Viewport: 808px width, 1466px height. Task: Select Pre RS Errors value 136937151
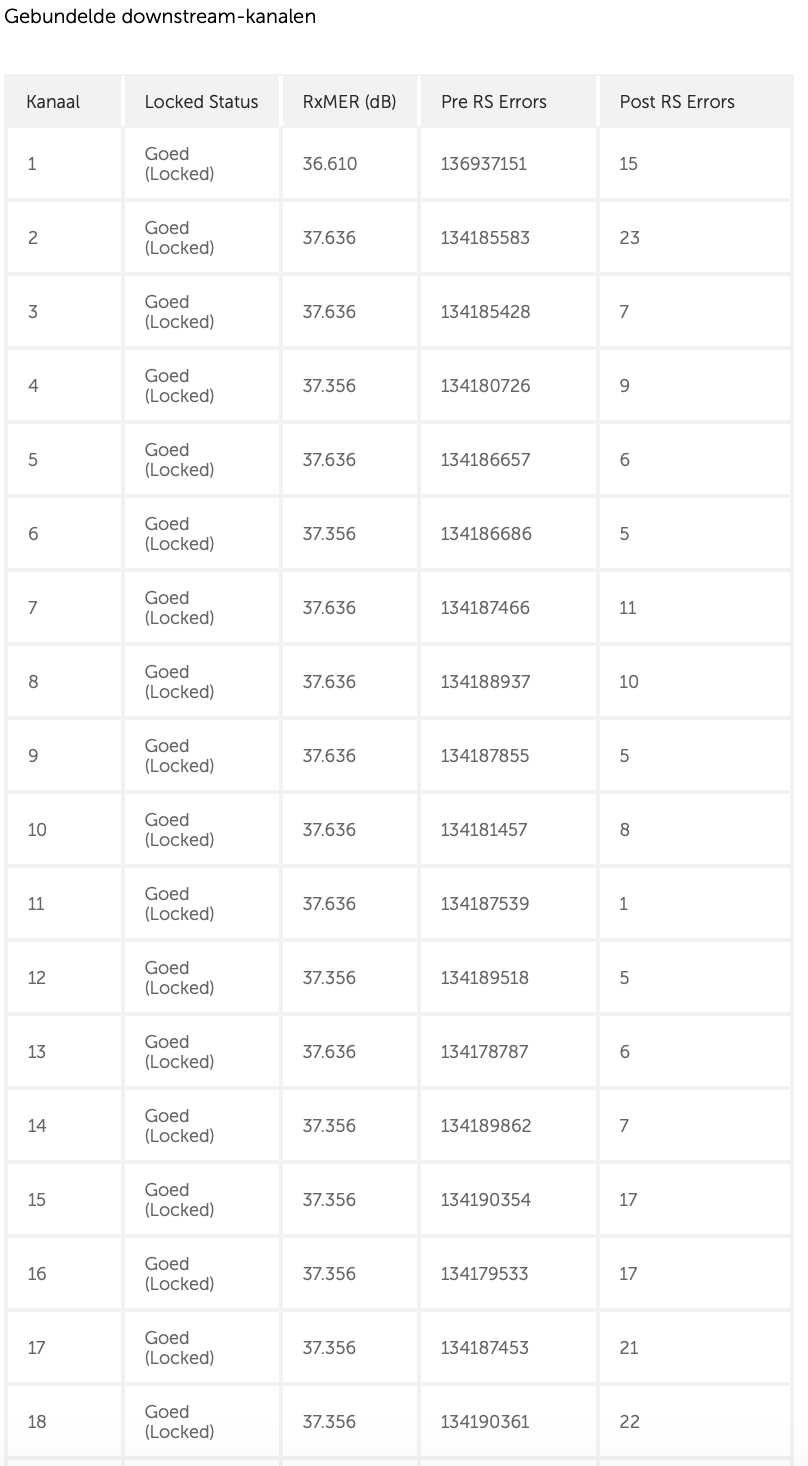coord(484,164)
